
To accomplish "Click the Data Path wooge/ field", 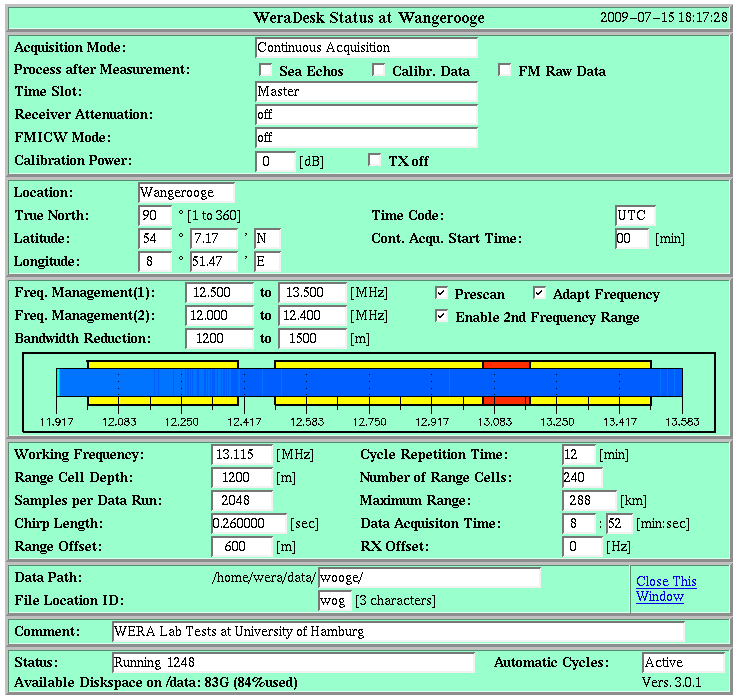I will 430,578.
